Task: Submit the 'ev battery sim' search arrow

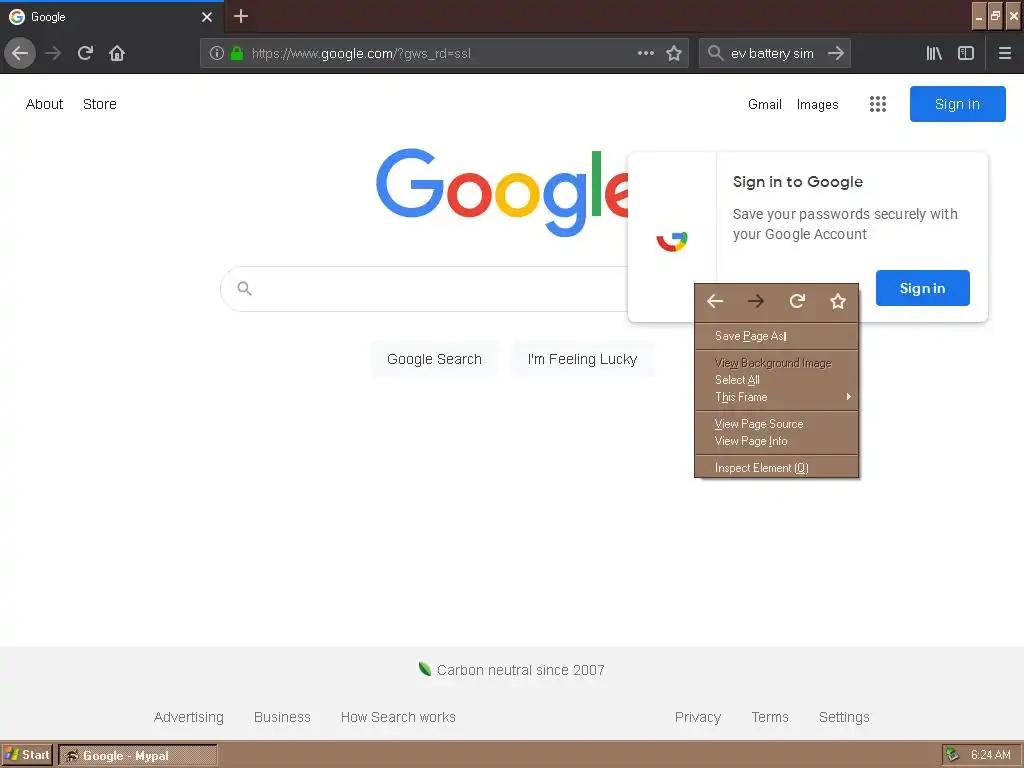Action: coord(836,53)
